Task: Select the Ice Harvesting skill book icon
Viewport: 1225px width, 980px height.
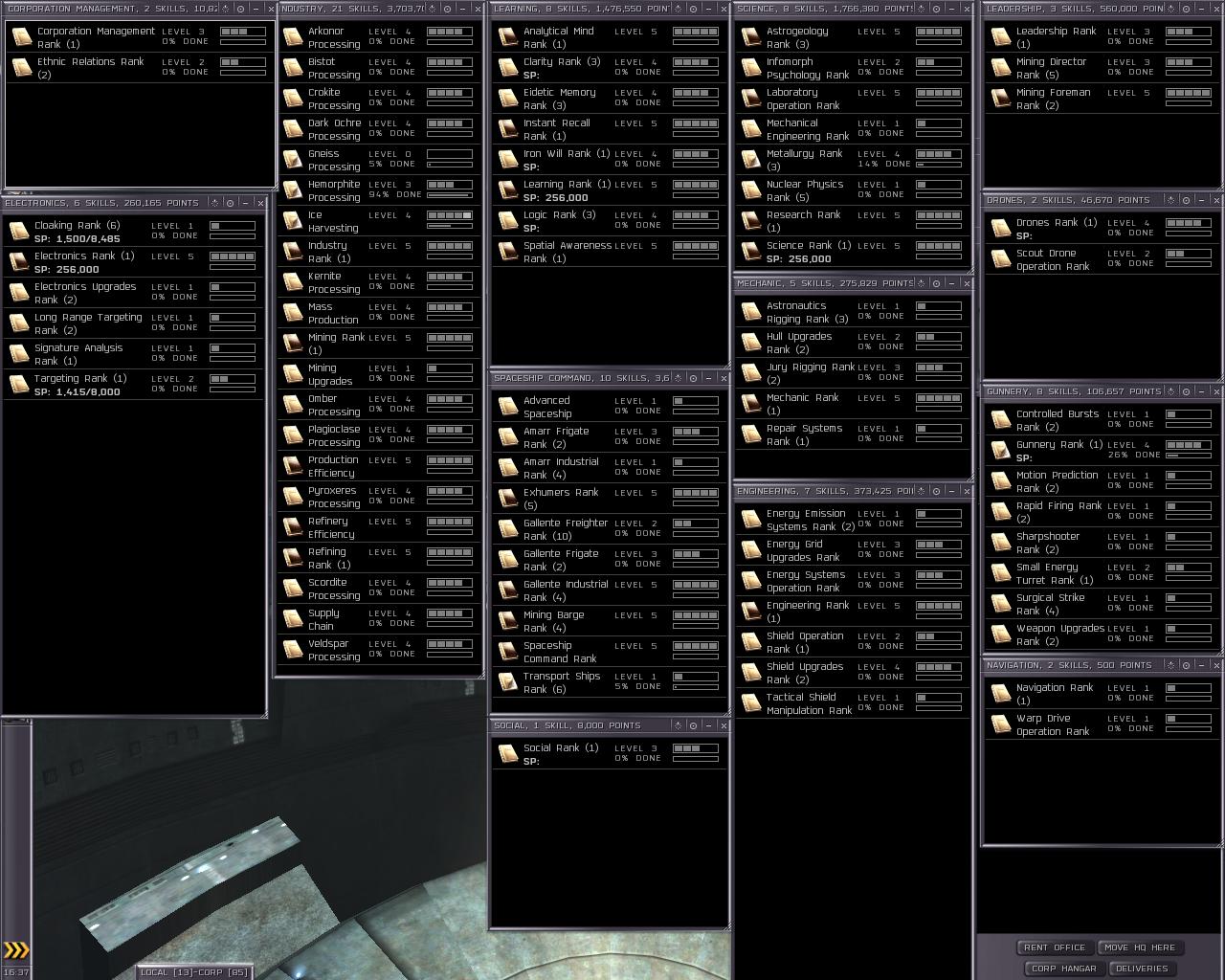Action: click(x=293, y=221)
